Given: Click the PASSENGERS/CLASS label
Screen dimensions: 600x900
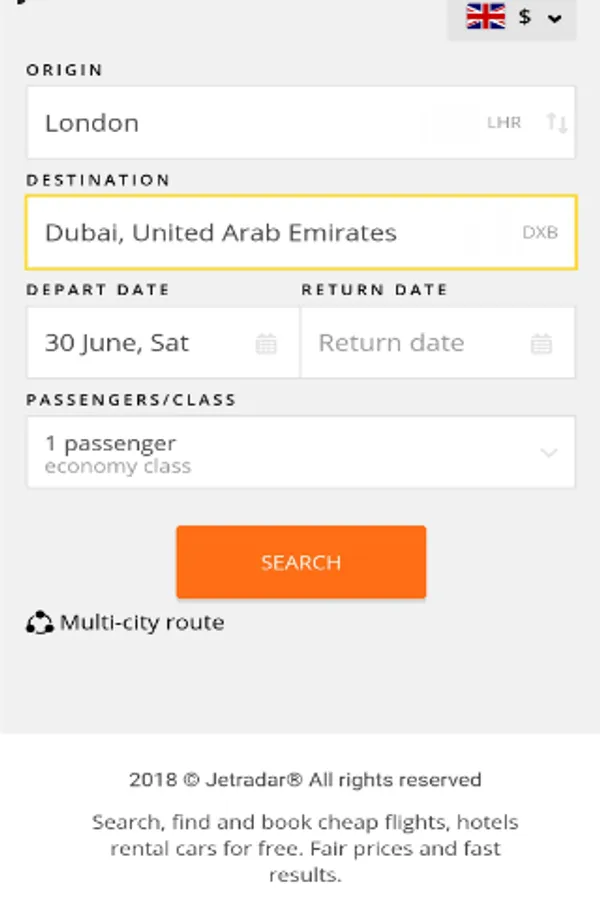Looking at the screenshot, I should pos(131,400).
